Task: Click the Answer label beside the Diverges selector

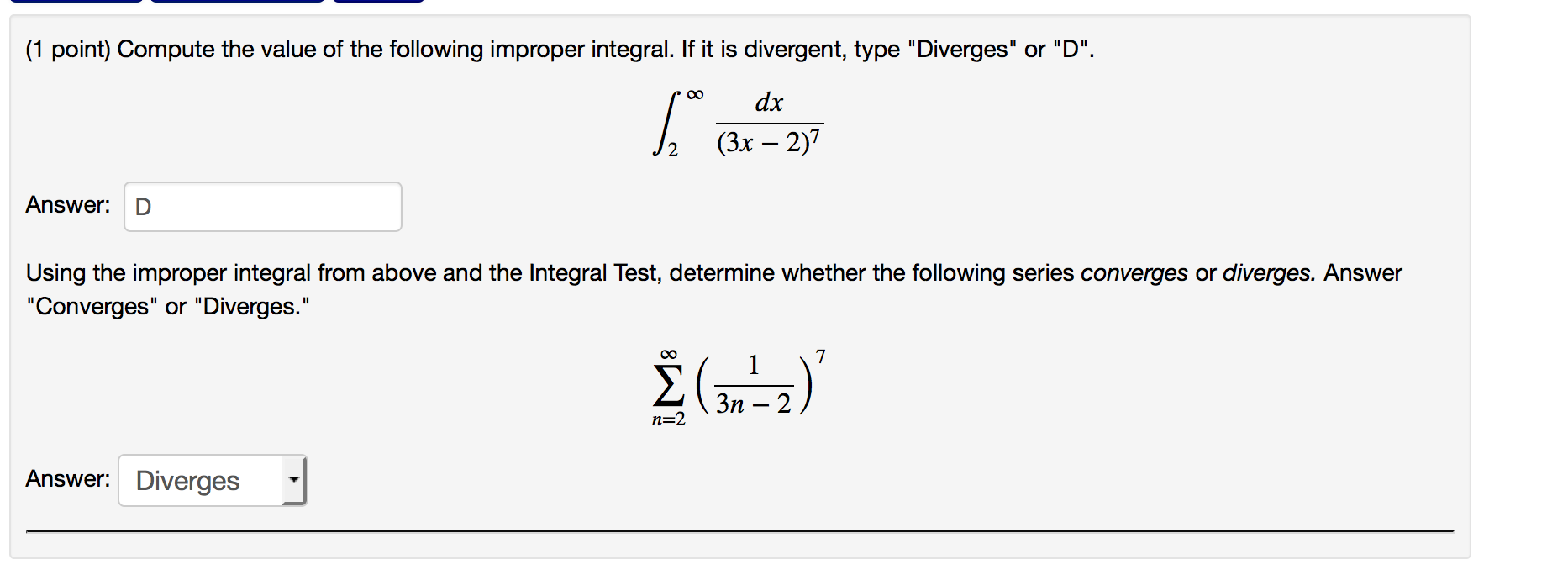Action: [x=67, y=479]
